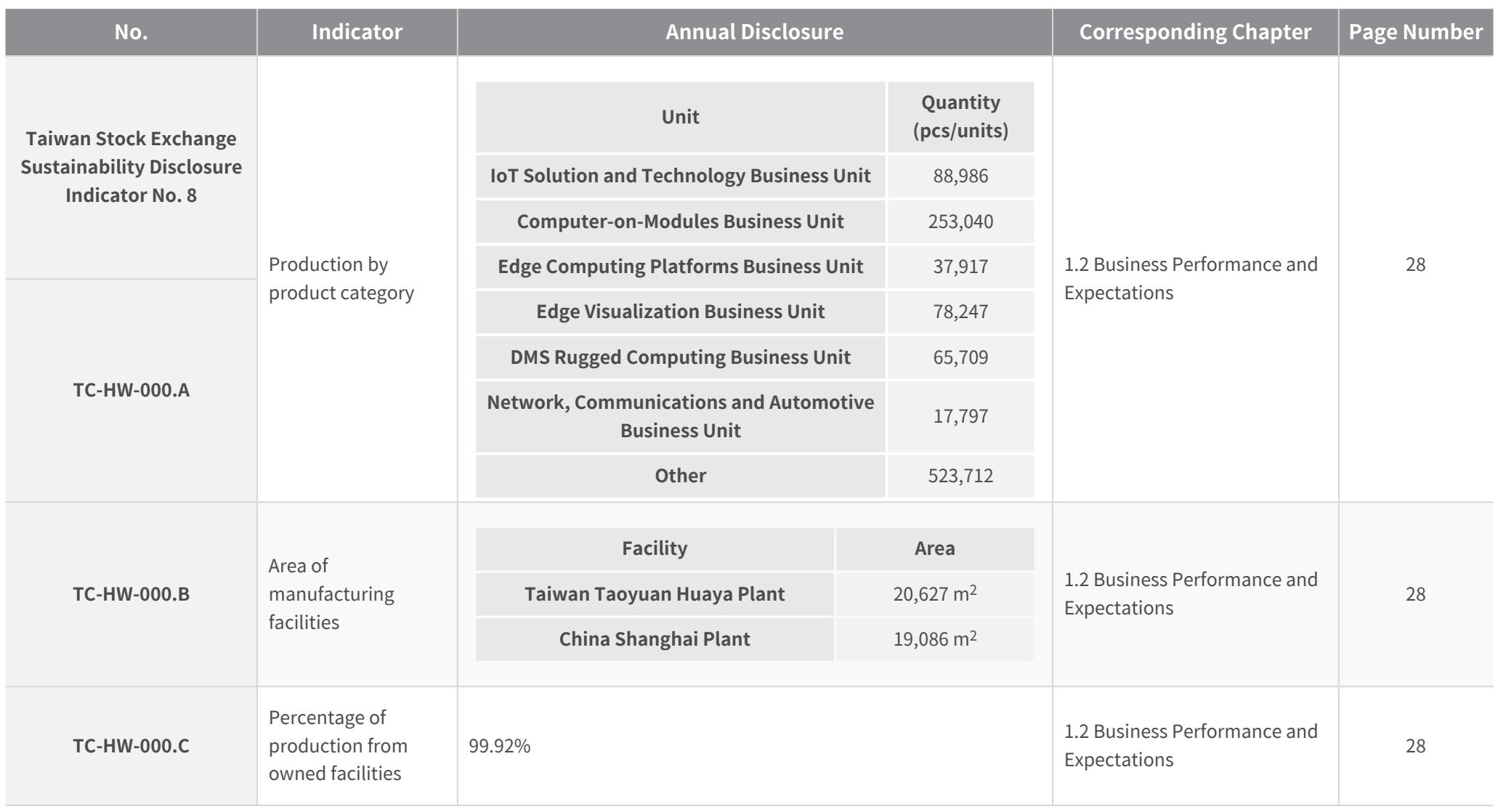Image resolution: width=1498 pixels, height=812 pixels.
Task: Select 'Edge Computing Platforms Business Unit' cell
Action: click(x=680, y=267)
